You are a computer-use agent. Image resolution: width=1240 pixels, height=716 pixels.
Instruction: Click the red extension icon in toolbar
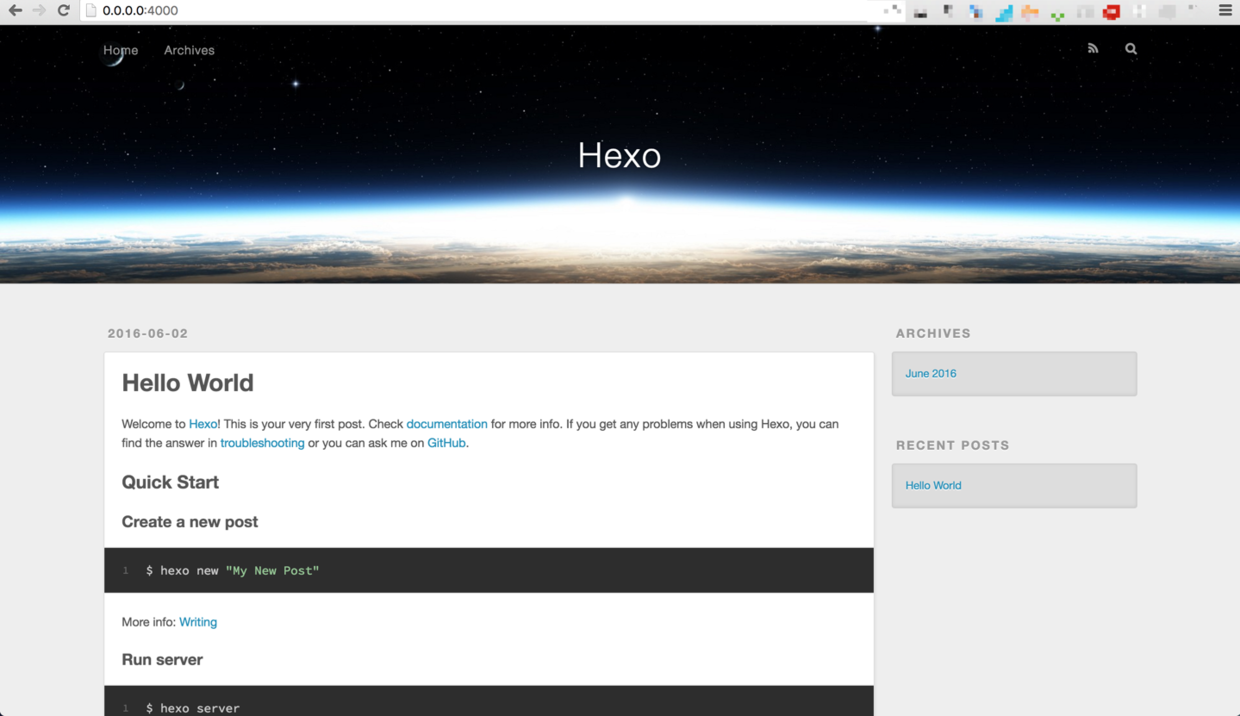coord(1111,12)
